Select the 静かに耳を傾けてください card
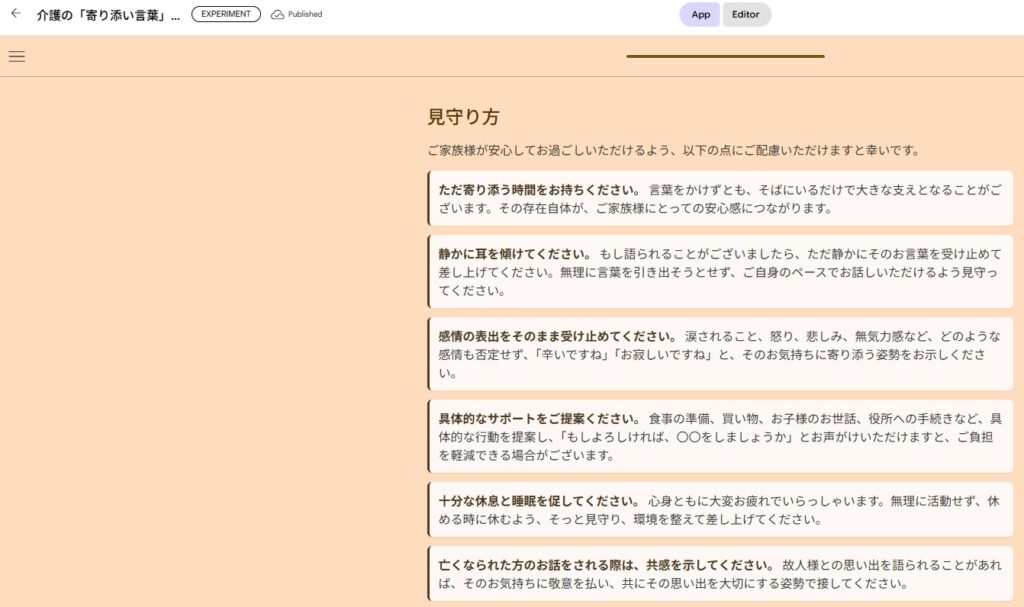1024x607 pixels. tap(720, 272)
